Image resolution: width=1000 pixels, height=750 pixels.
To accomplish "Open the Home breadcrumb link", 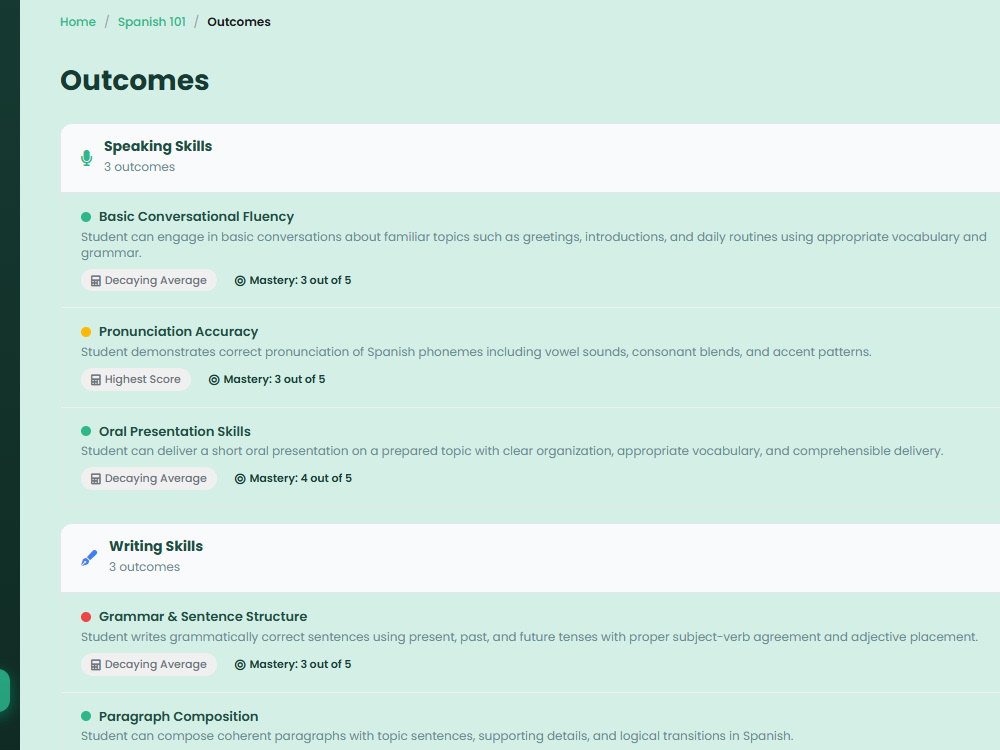I will [x=78, y=22].
